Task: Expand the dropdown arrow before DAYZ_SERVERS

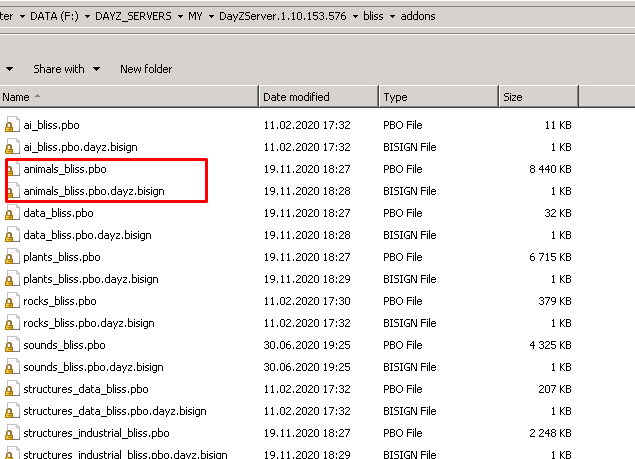Action: (87, 17)
